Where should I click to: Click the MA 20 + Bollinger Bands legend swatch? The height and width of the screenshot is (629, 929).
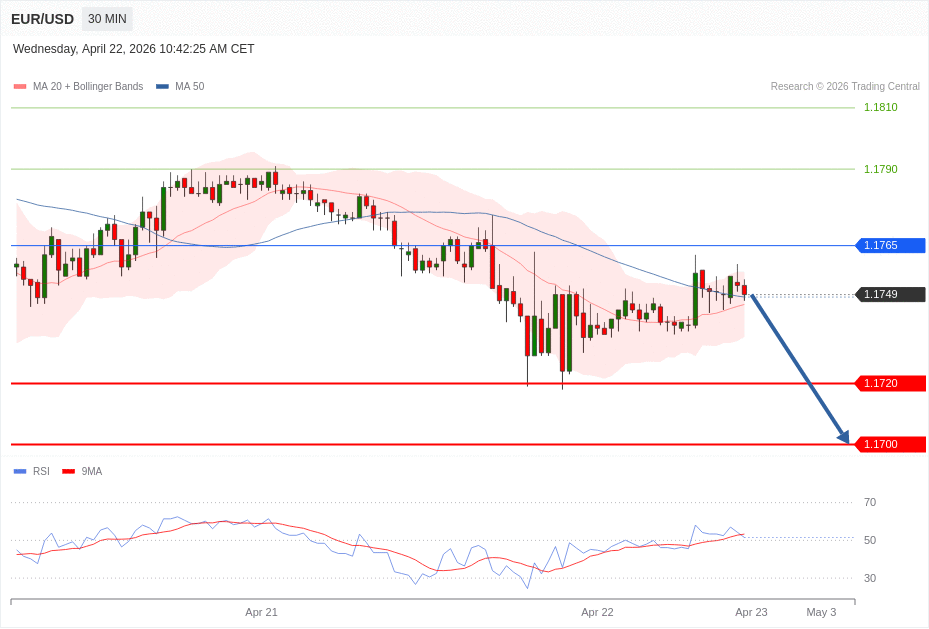pos(20,87)
